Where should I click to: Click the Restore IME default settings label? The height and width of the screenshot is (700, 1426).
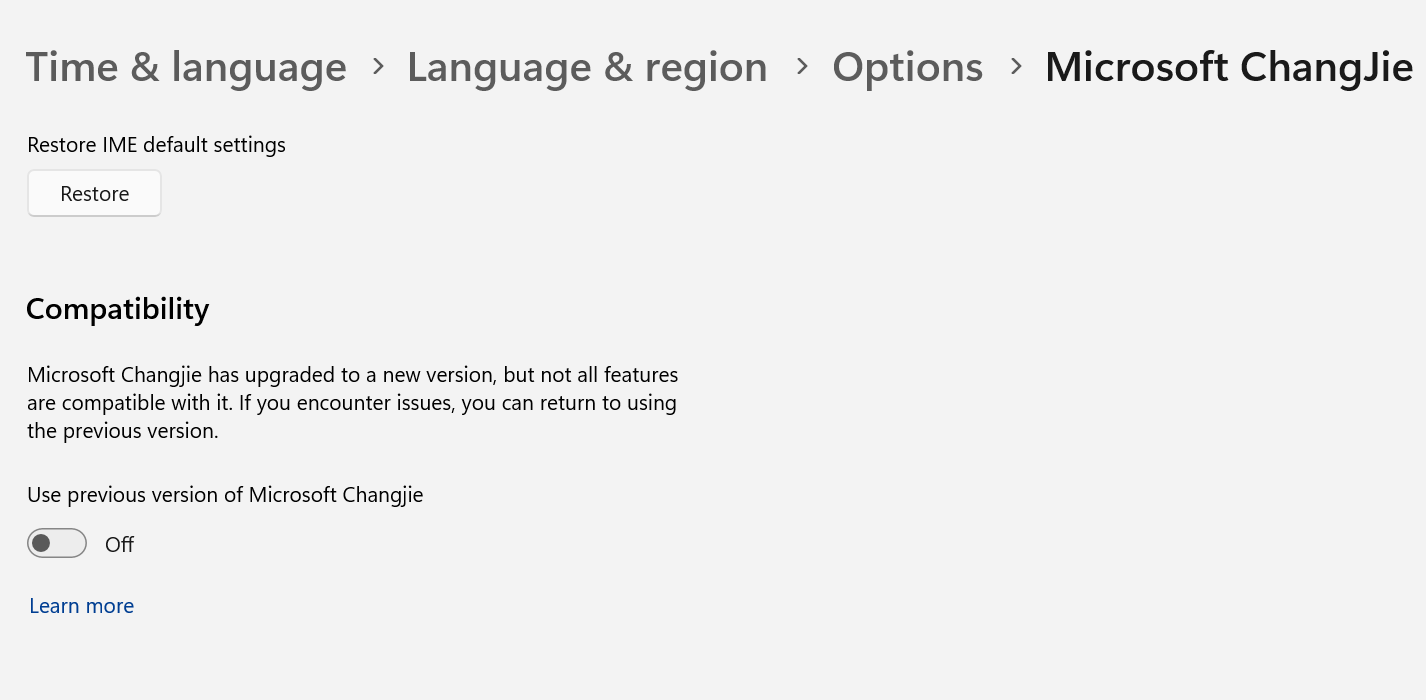pyautogui.click(x=156, y=144)
